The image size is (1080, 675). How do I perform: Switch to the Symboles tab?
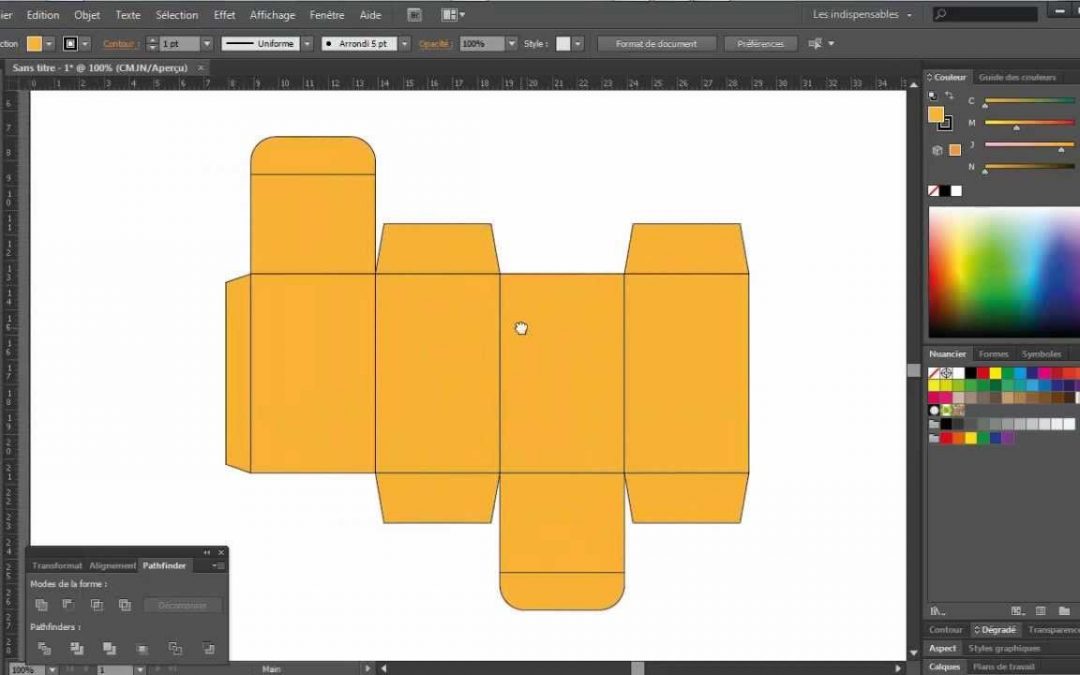pos(1041,354)
